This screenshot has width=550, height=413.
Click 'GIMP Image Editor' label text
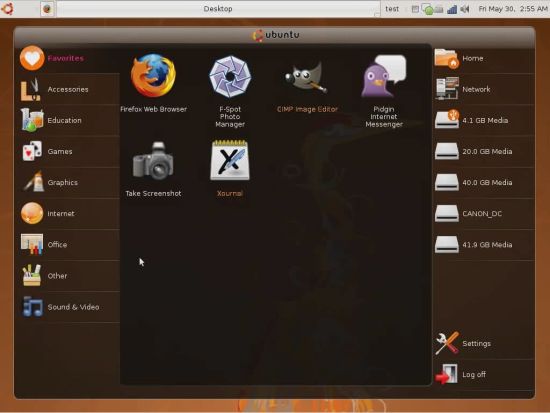tap(307, 109)
